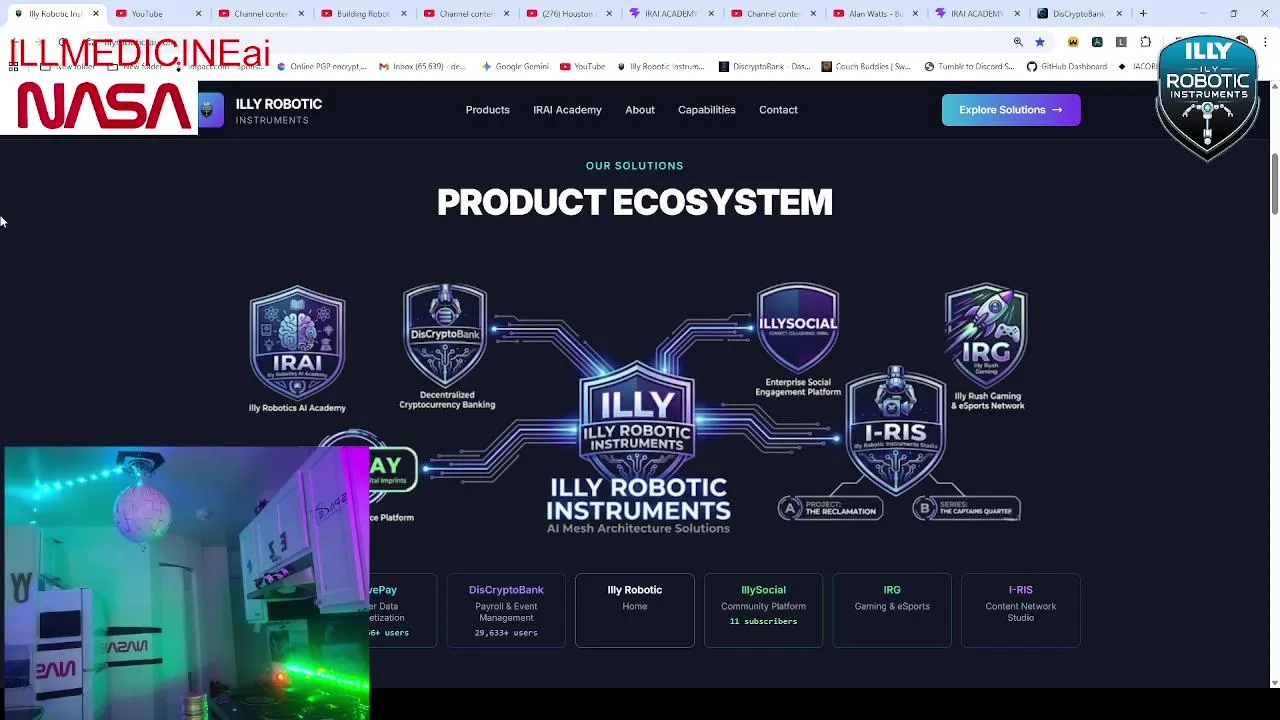Click the 'Illy Rush Gaming & eSports Network' caption

[x=988, y=401]
